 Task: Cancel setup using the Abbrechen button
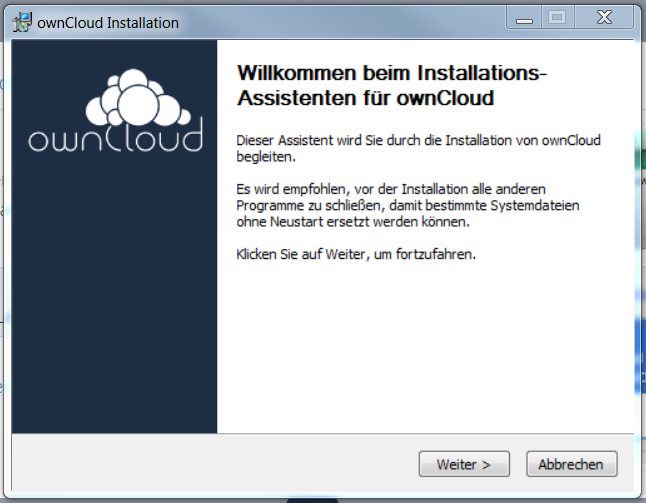click(571, 465)
